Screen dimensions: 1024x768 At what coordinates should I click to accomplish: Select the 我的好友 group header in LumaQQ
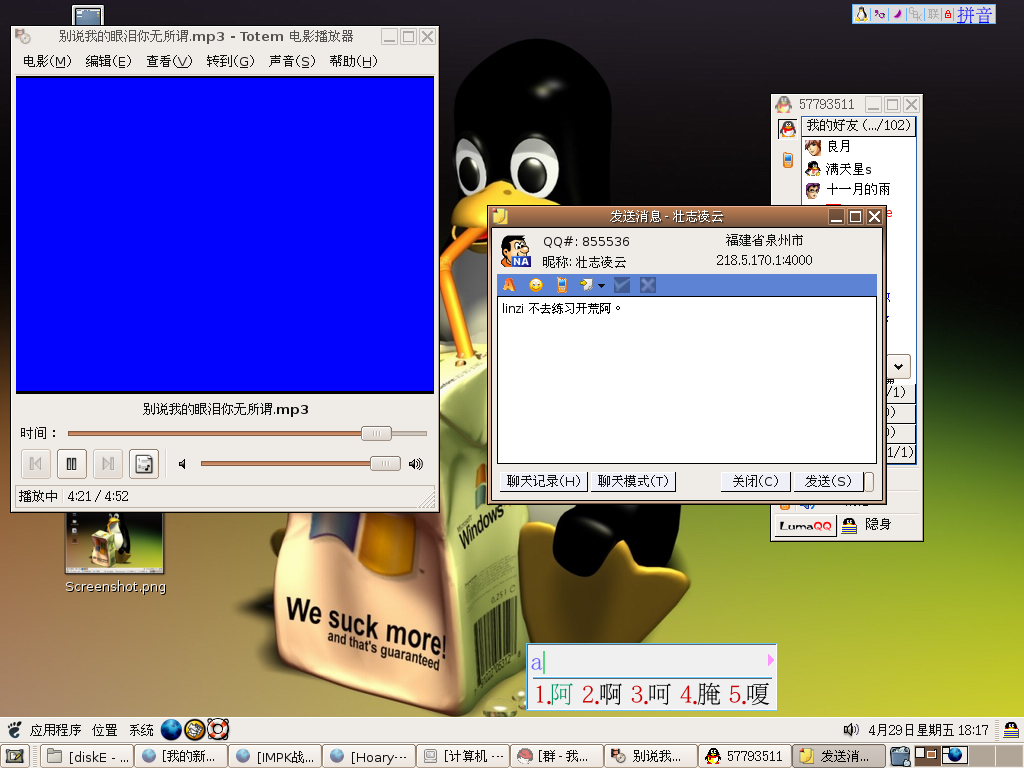858,125
